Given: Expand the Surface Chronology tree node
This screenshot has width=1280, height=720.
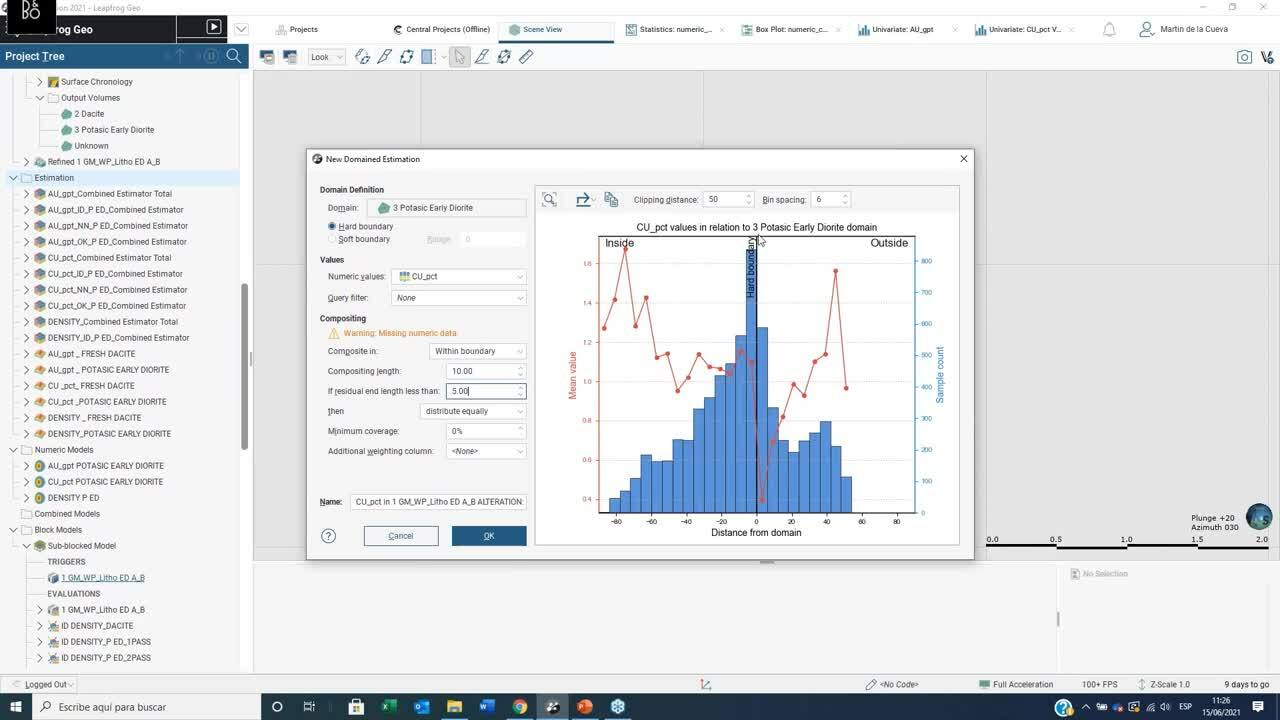Looking at the screenshot, I should click(40, 82).
